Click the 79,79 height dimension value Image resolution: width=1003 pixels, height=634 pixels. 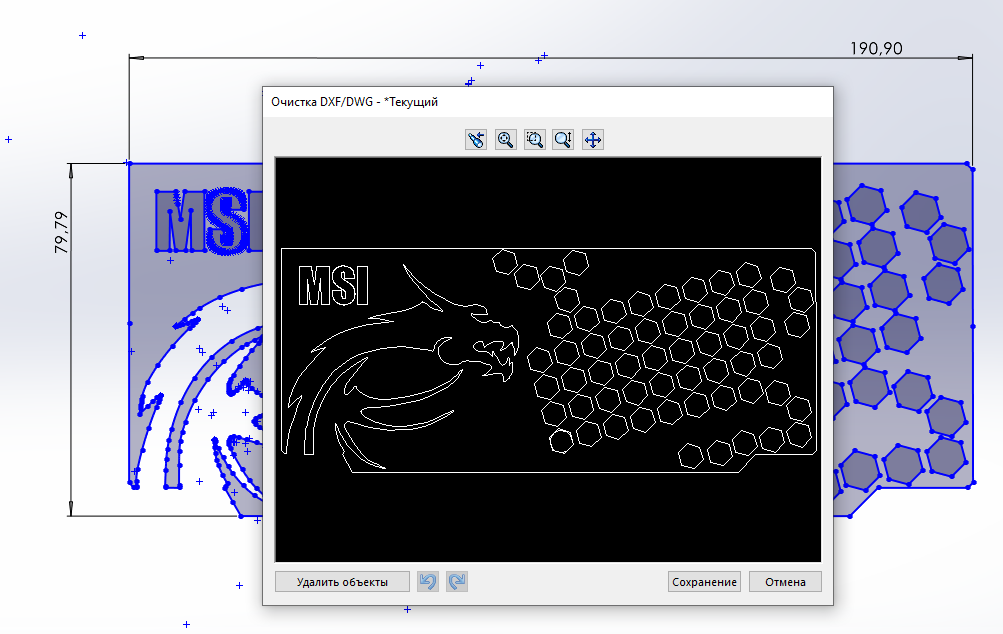(61, 232)
